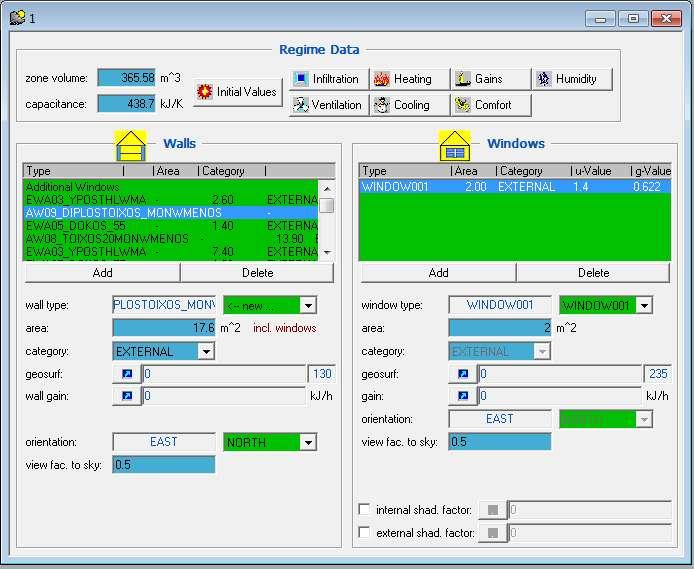Image resolution: width=694 pixels, height=569 pixels.
Task: Add a new window
Action: point(439,273)
